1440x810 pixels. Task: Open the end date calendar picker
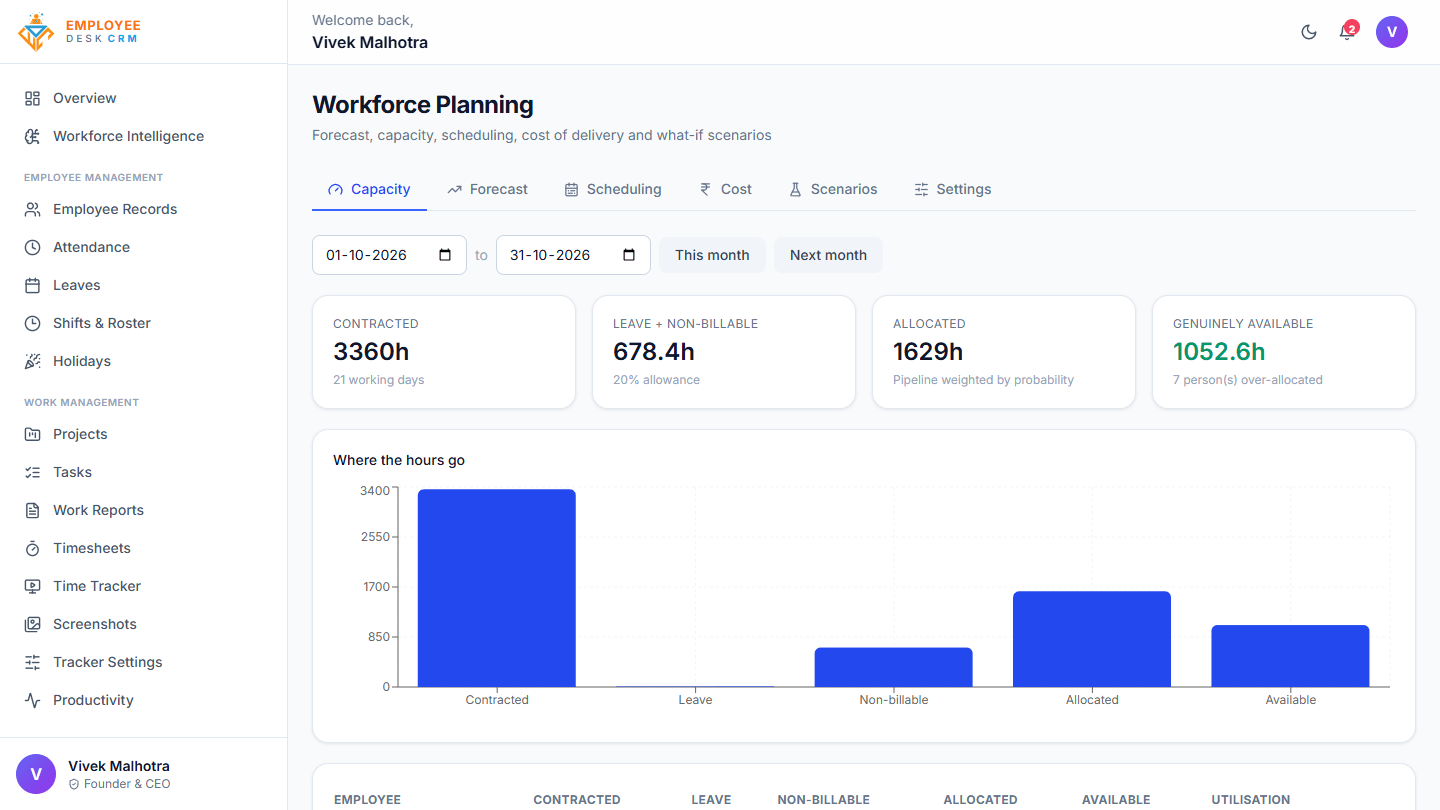pos(629,255)
